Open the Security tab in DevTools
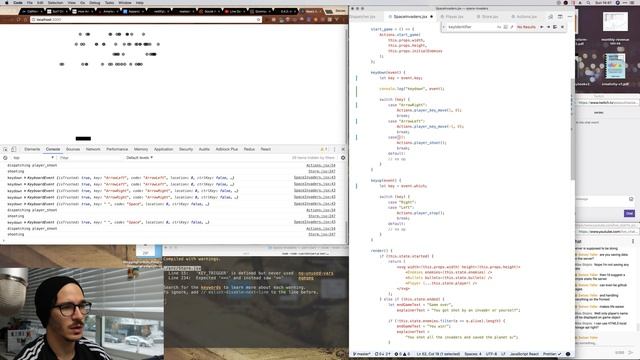 click(186, 149)
